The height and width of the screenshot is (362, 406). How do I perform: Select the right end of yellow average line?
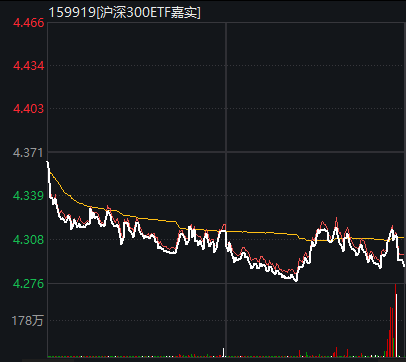click(x=403, y=237)
